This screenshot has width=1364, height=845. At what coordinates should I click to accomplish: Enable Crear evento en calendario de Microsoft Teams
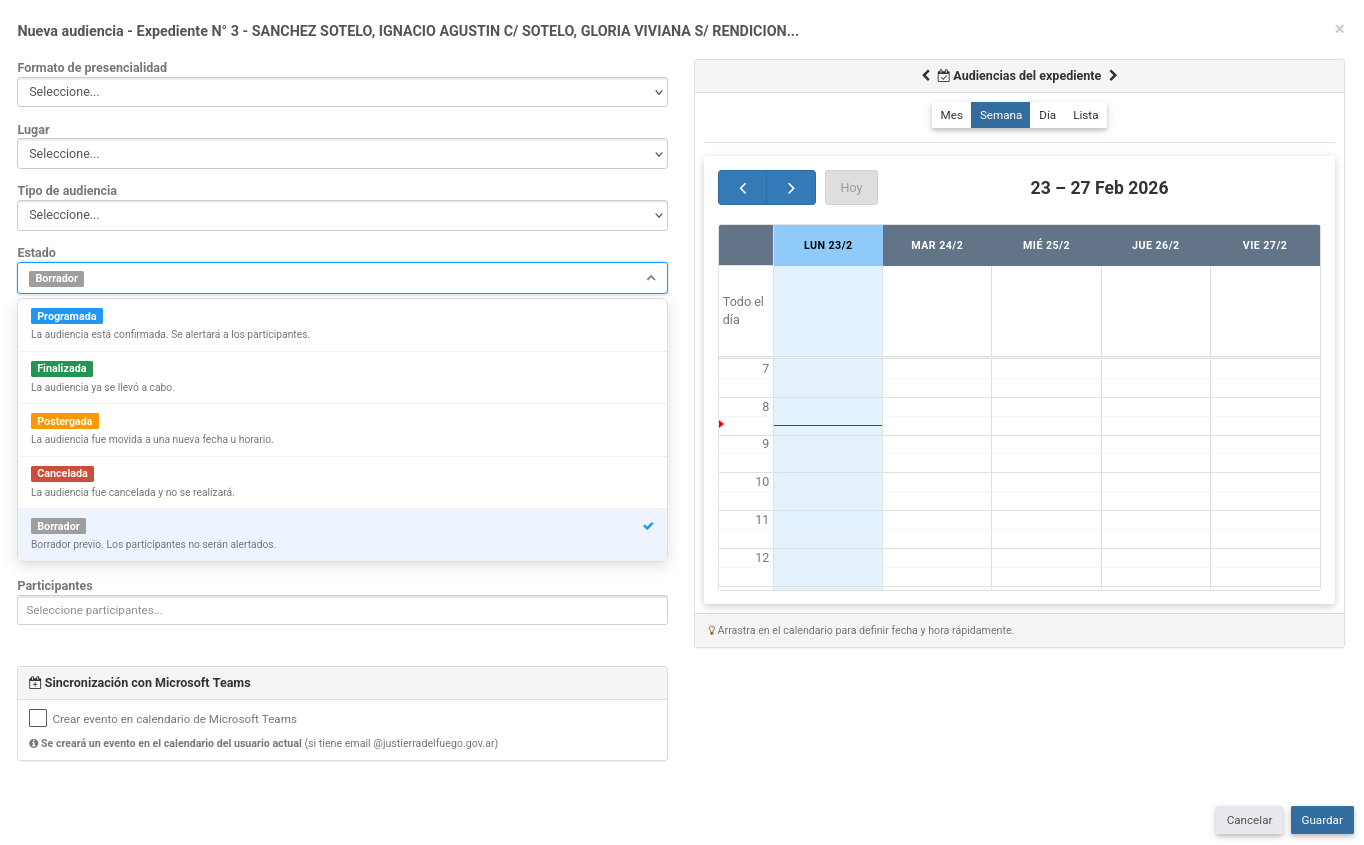pyautogui.click(x=38, y=718)
